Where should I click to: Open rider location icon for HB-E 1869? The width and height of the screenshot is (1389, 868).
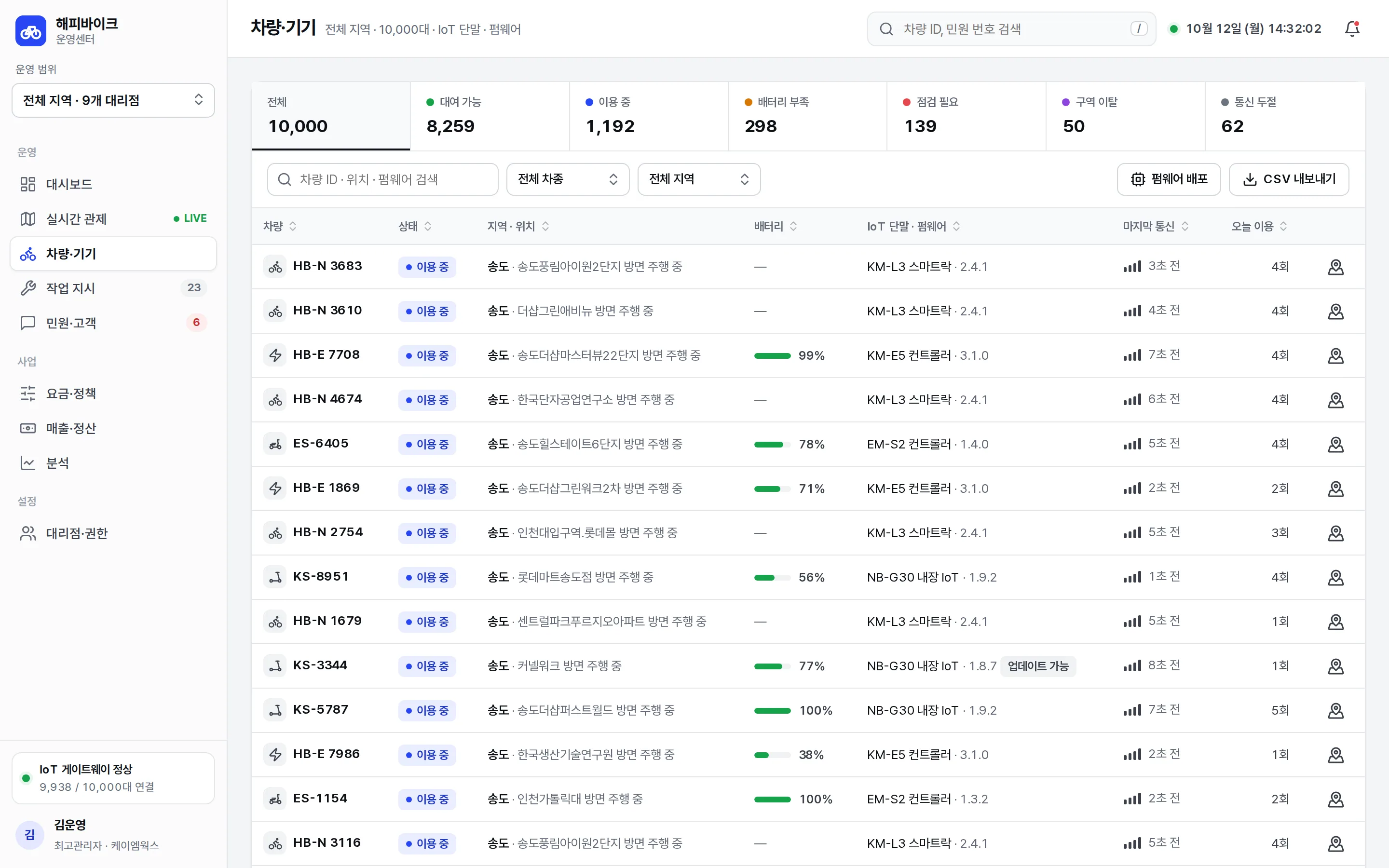1335,488
